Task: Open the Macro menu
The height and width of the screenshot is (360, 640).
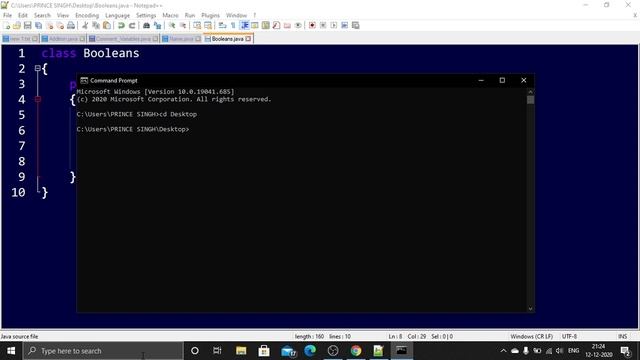Action: click(171, 15)
